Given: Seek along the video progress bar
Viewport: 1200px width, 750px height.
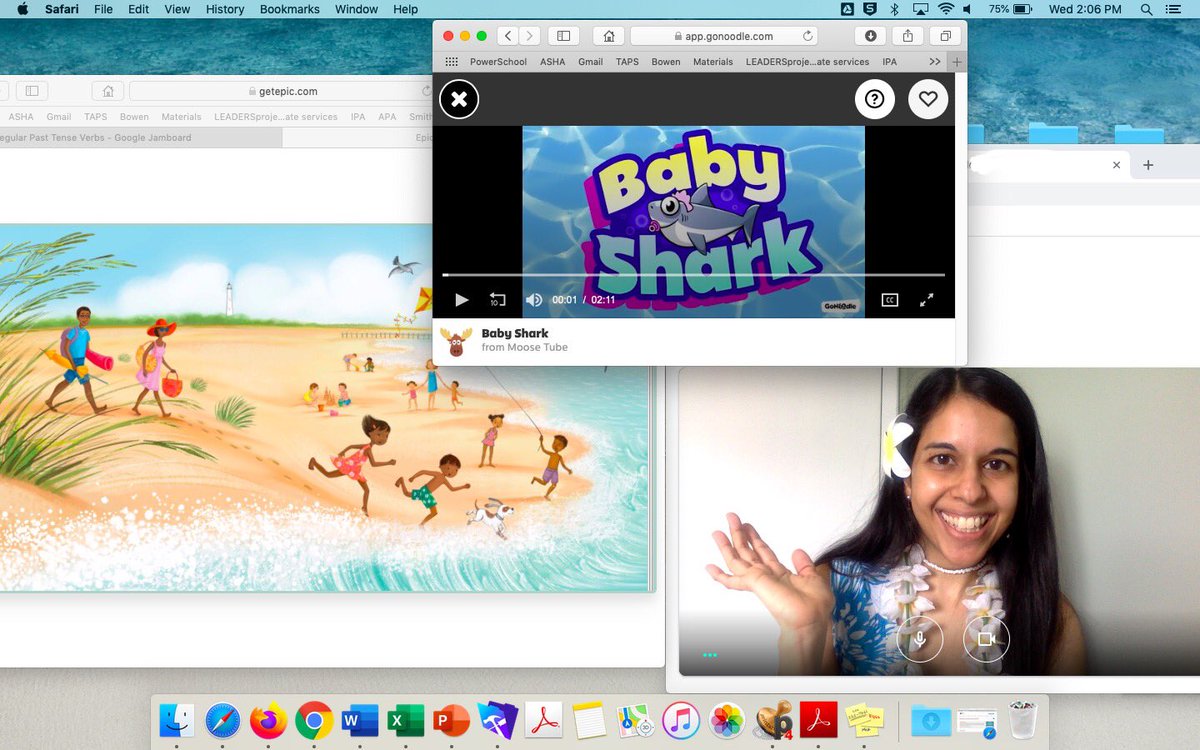Looking at the screenshot, I should click(x=693, y=274).
